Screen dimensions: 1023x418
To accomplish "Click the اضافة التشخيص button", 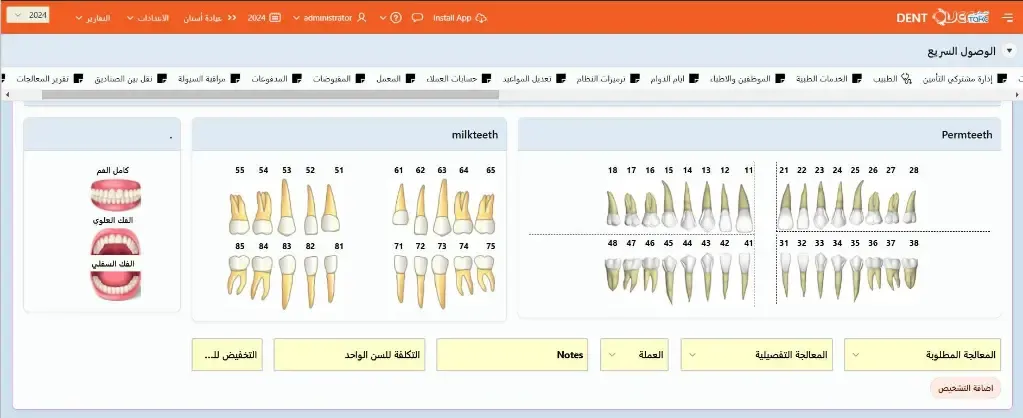I will click(x=965, y=389).
